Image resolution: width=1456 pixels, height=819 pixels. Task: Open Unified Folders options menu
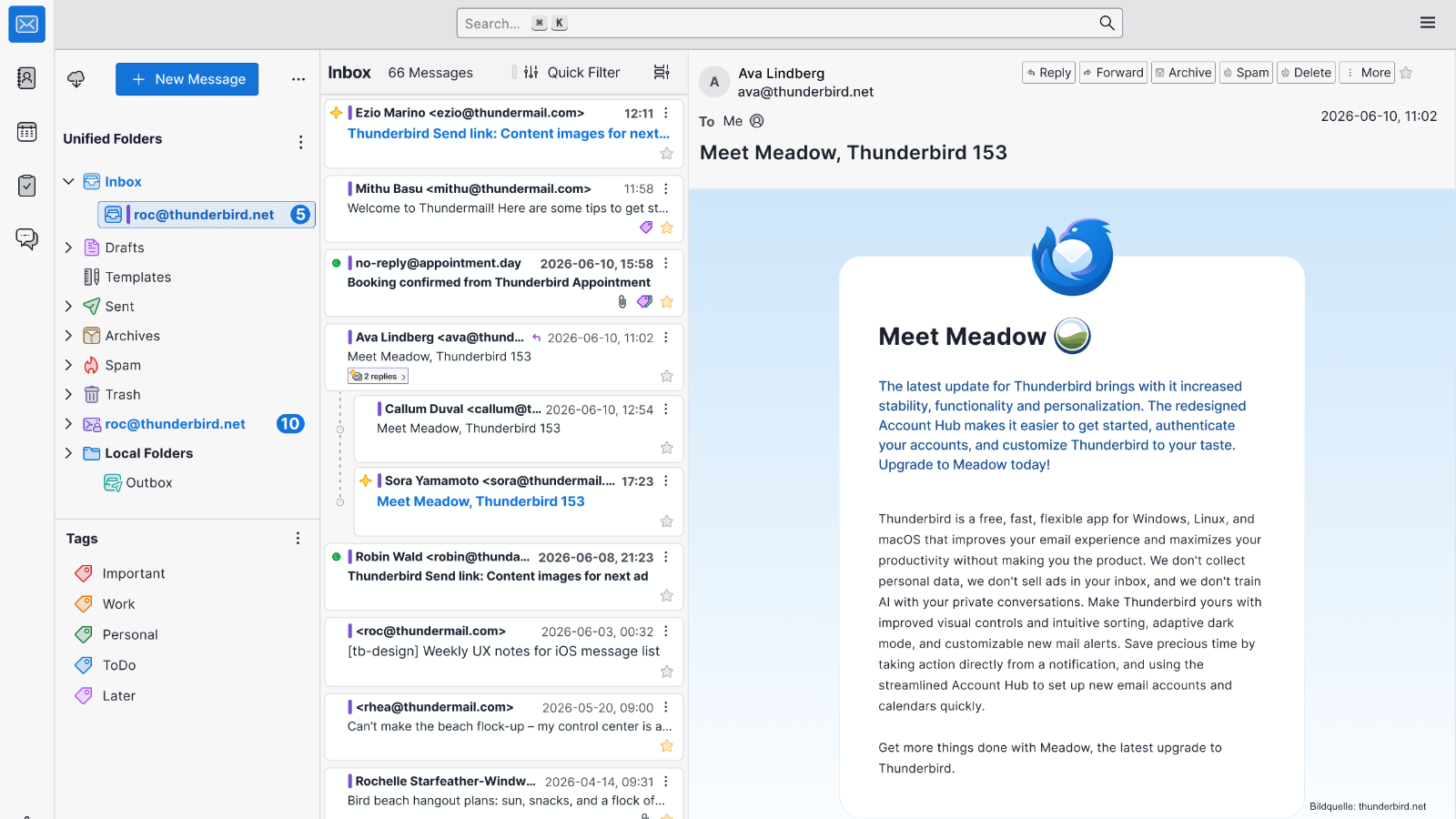tap(300, 142)
